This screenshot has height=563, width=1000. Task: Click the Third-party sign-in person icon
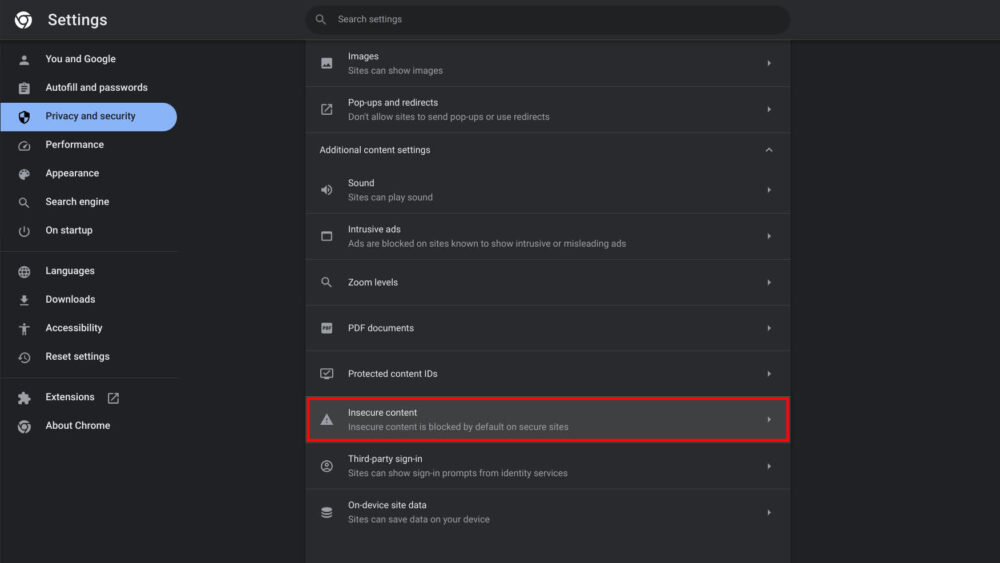pos(327,466)
